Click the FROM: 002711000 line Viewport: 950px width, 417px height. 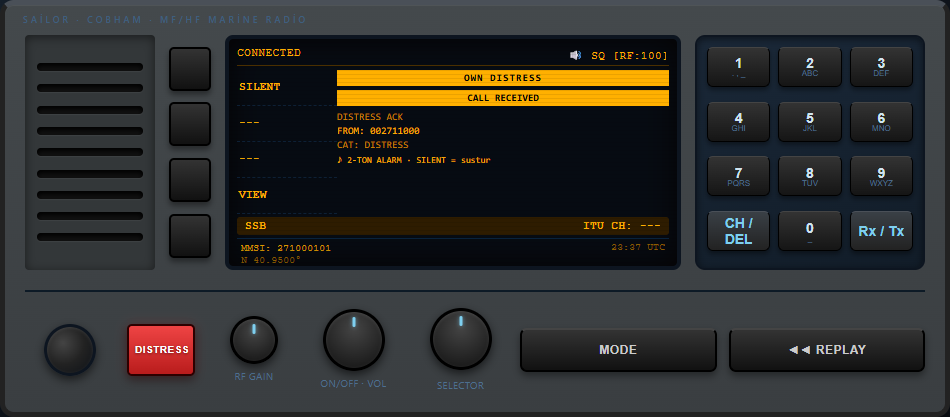coord(378,131)
